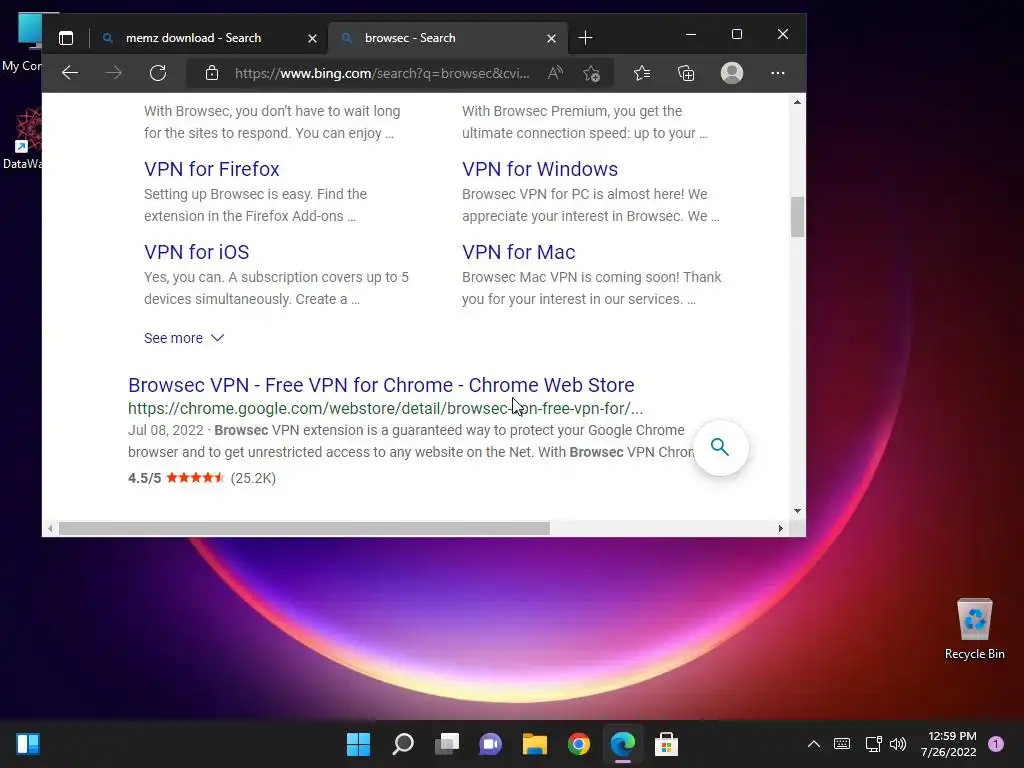Open Browsec VPN Chrome Web Store result

(x=381, y=385)
